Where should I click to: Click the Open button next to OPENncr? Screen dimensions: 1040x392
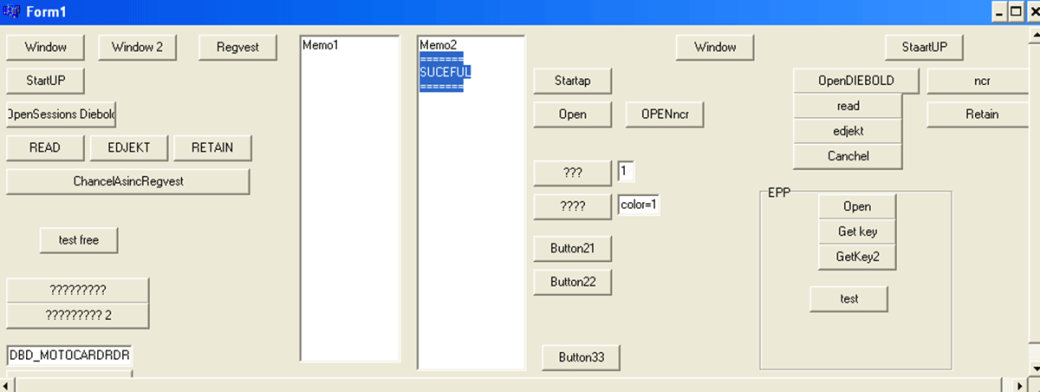pos(572,114)
